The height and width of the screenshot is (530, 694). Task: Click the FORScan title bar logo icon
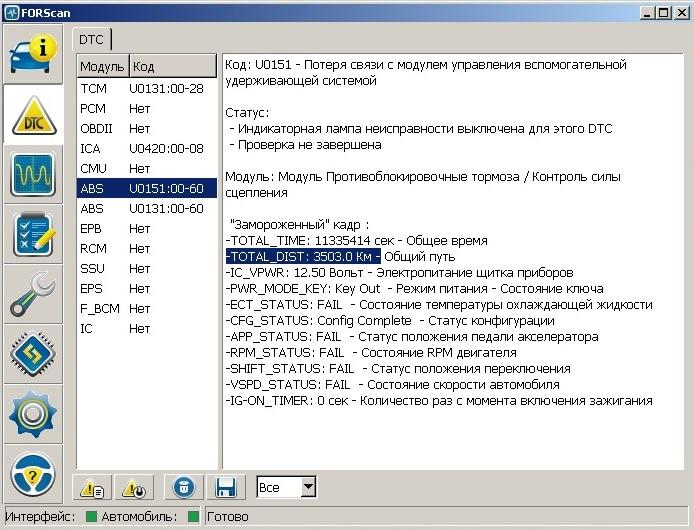pos(12,12)
